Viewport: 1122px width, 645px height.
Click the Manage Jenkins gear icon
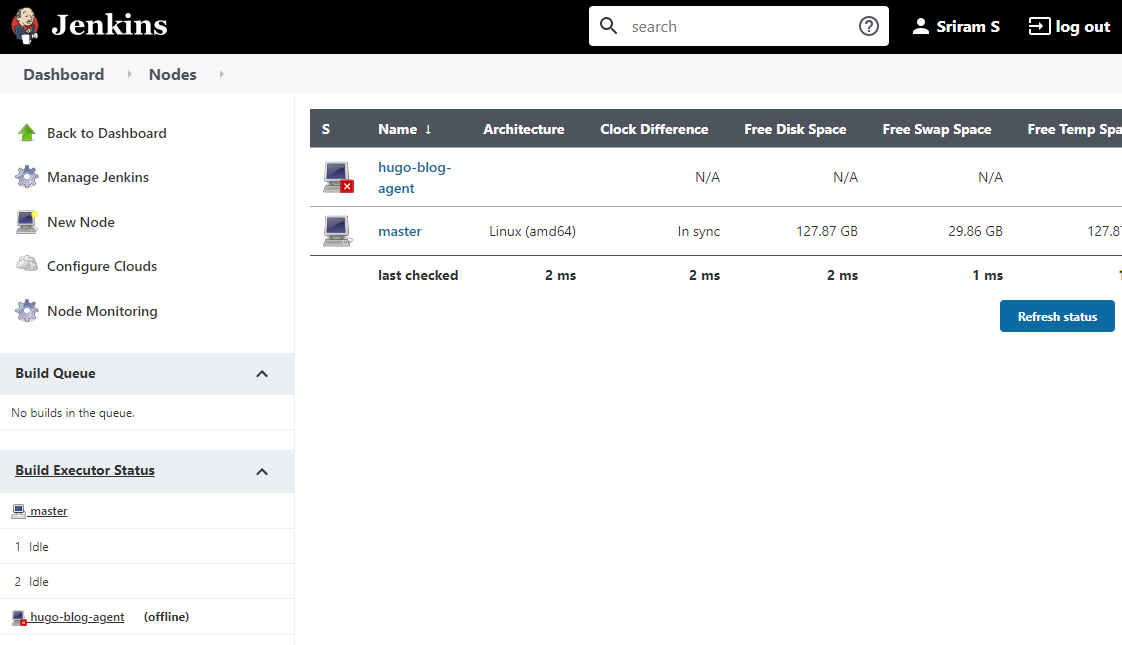pyautogui.click(x=26, y=177)
